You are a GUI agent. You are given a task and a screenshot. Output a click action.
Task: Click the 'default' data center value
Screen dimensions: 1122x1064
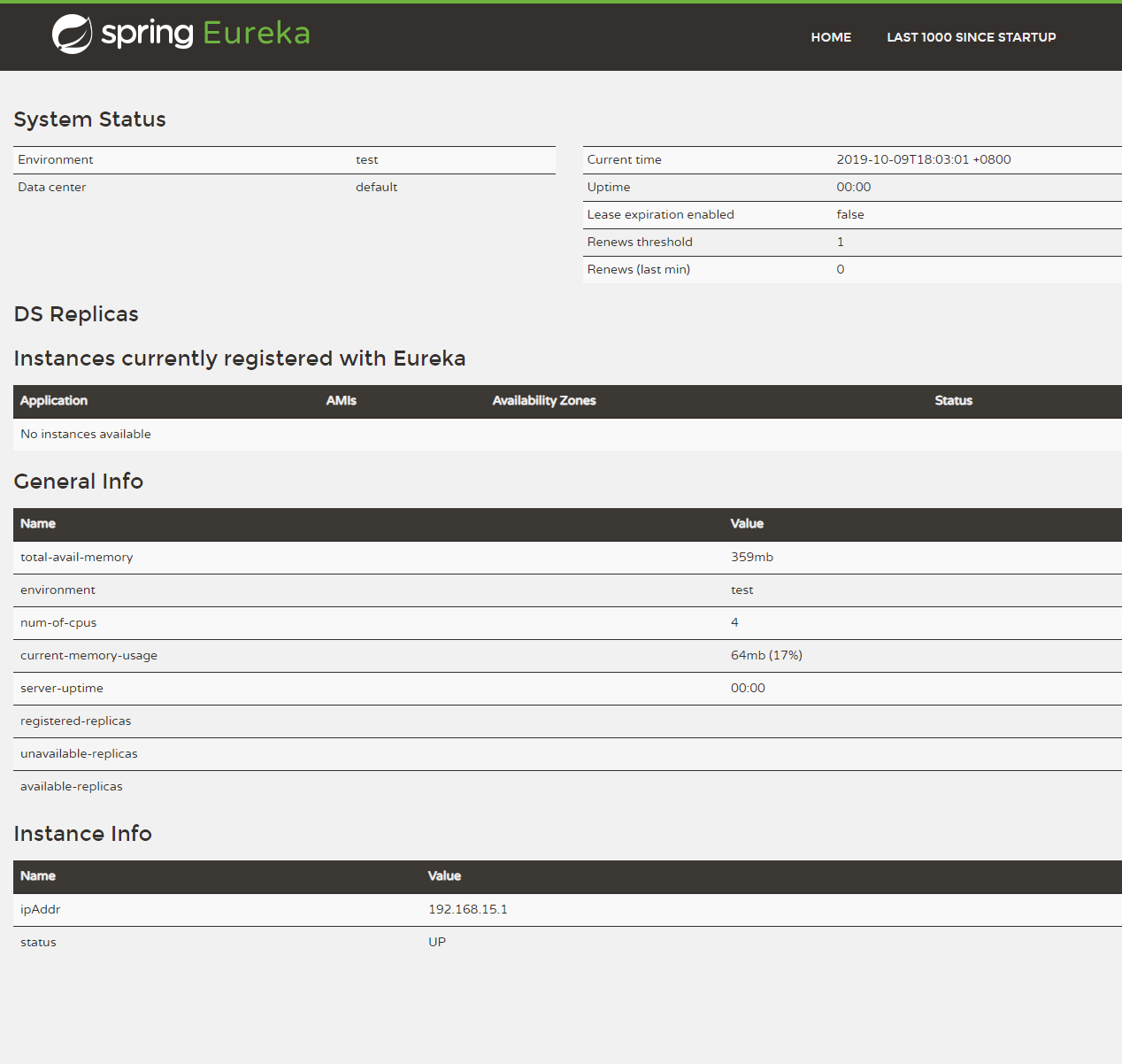376,187
